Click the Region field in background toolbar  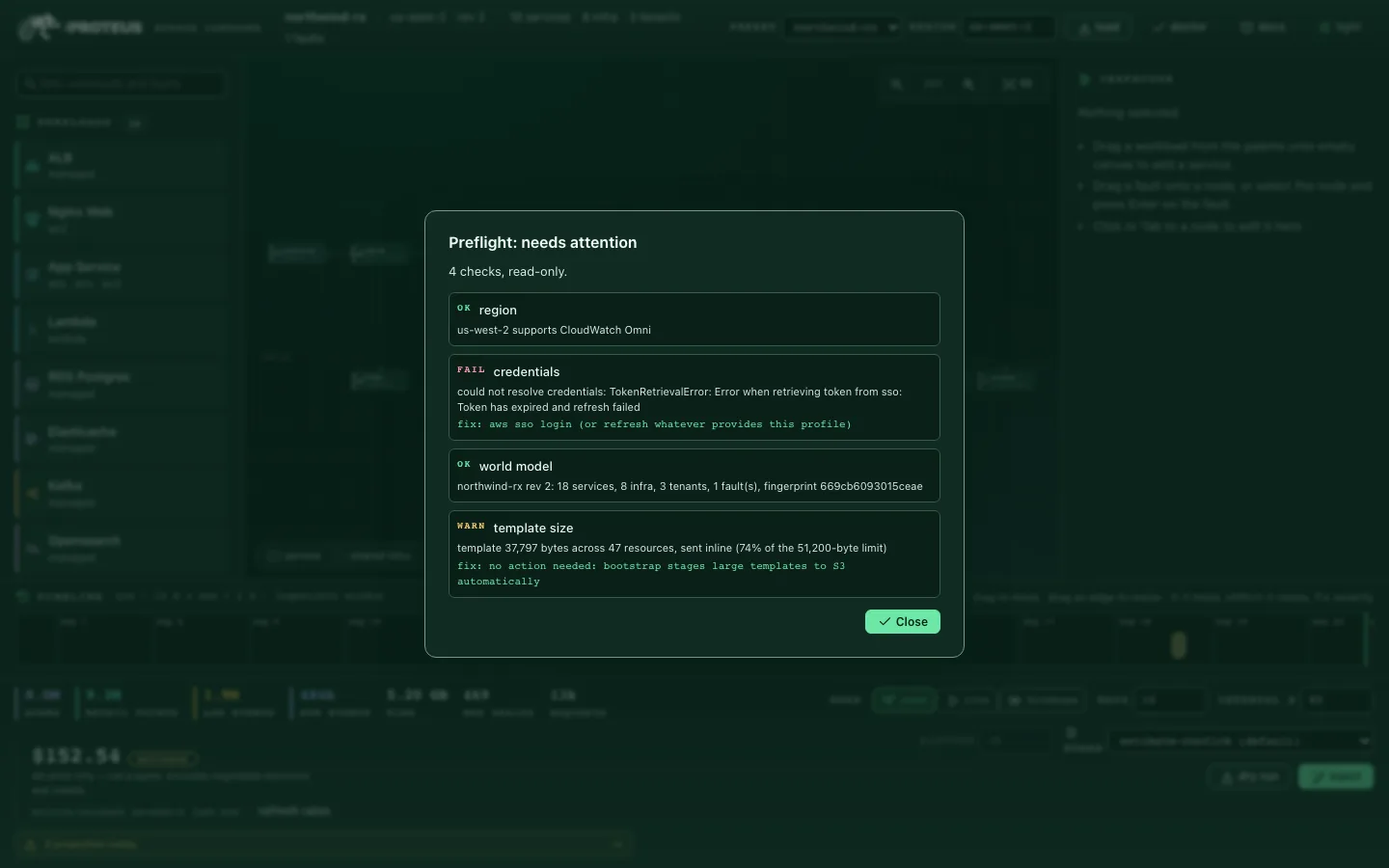tap(1008, 27)
